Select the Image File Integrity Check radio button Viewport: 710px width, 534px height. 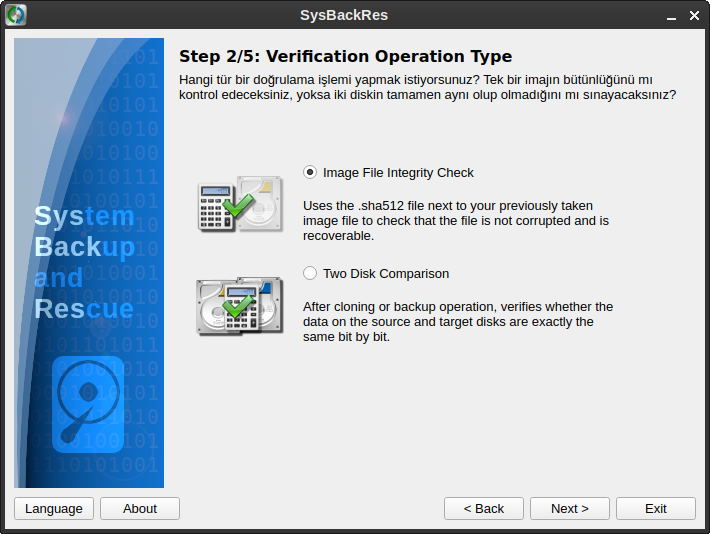[310, 172]
